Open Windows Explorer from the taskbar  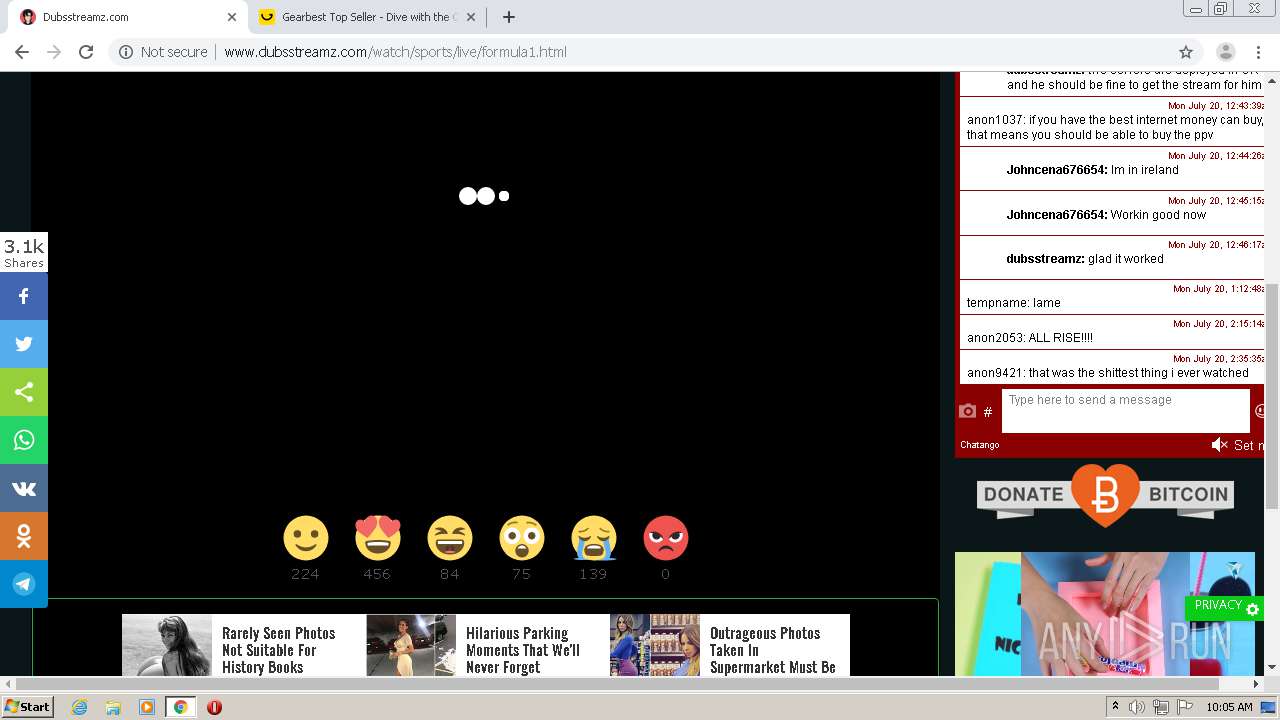pyautogui.click(x=113, y=707)
